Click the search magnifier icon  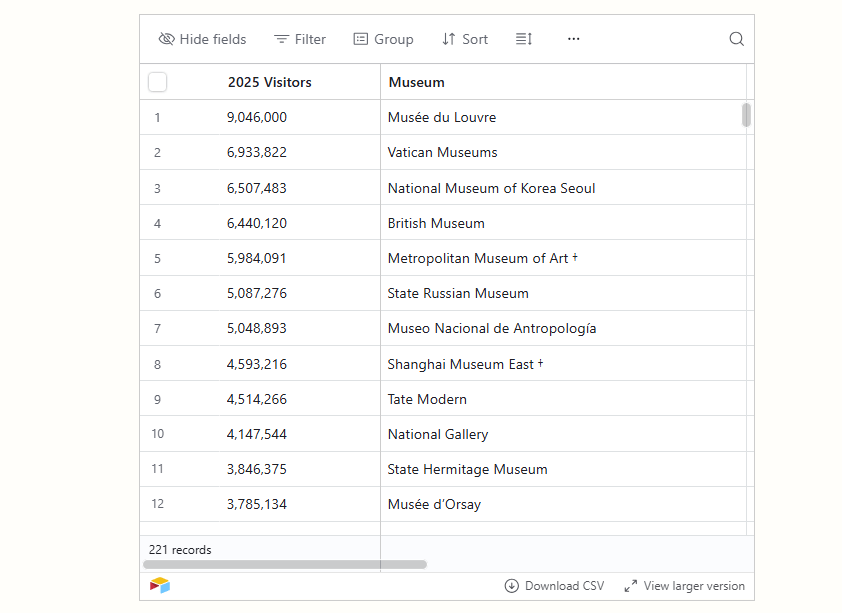click(736, 39)
